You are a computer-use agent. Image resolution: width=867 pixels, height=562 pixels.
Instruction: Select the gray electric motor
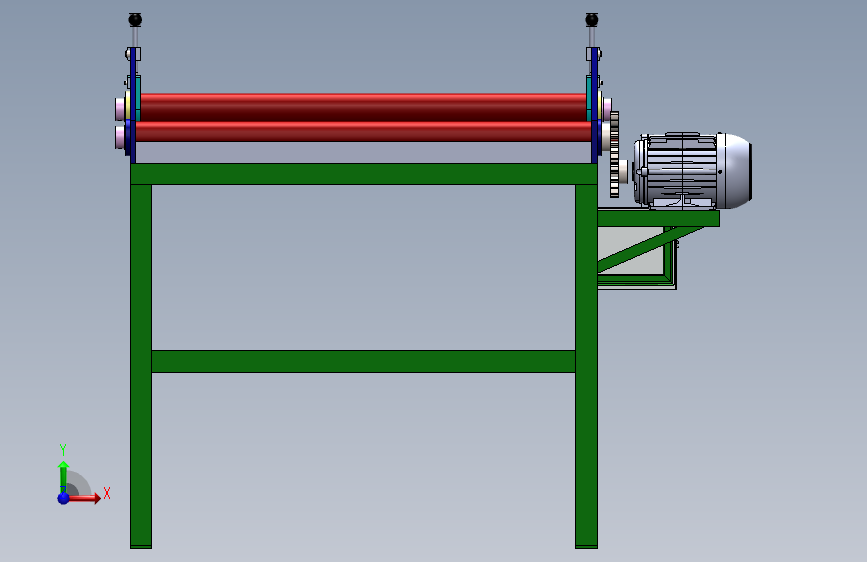692,170
